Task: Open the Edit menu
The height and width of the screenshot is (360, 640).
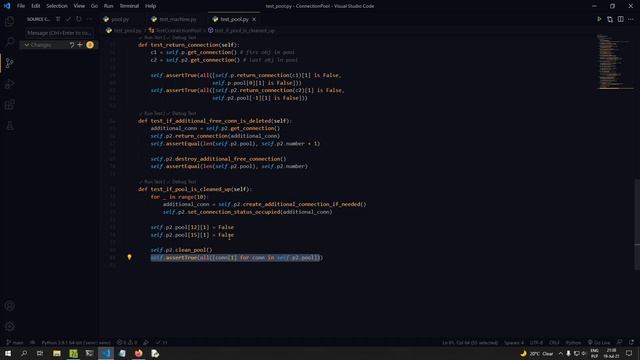Action: [x=36, y=6]
